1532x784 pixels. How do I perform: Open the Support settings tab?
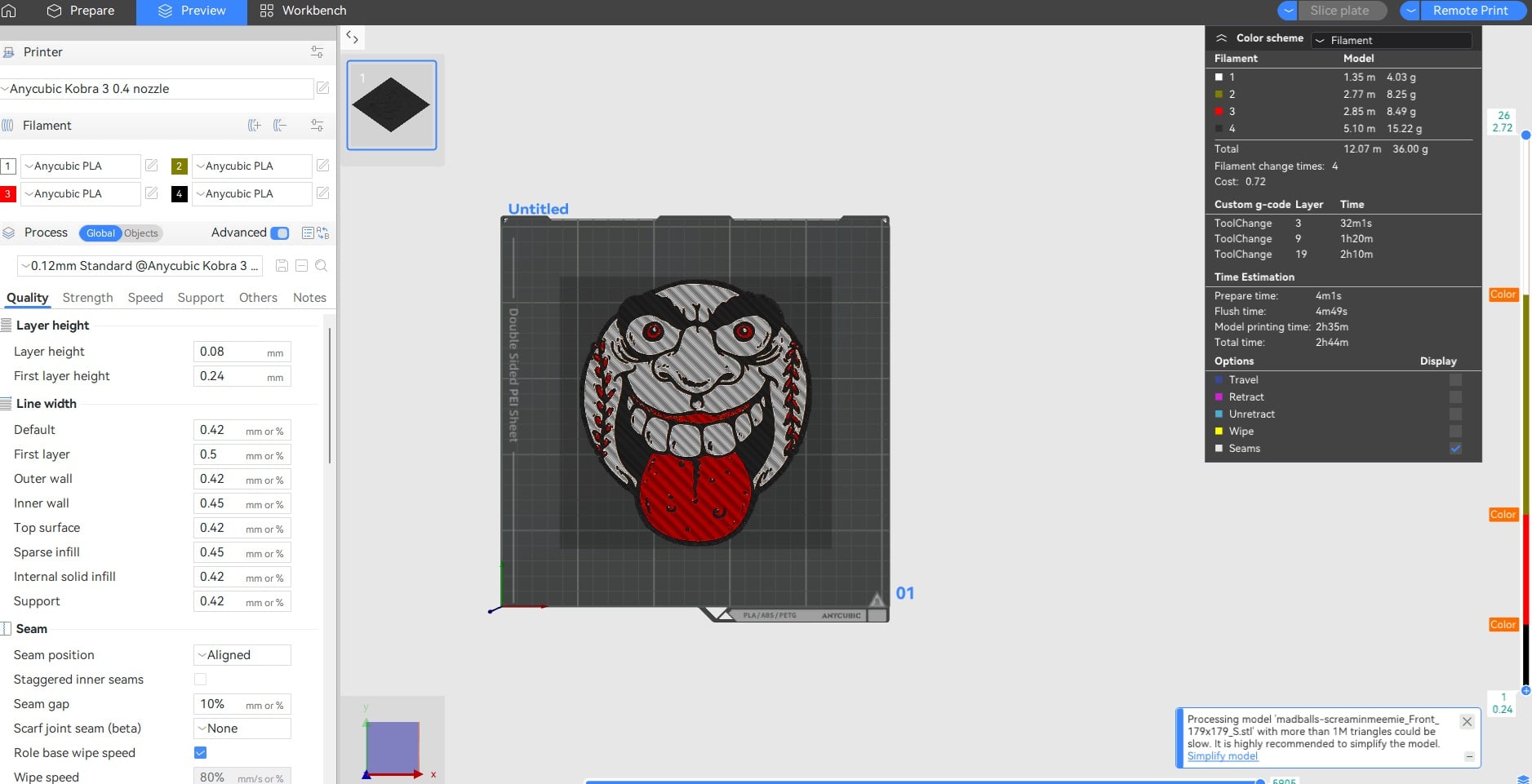pyautogui.click(x=201, y=298)
